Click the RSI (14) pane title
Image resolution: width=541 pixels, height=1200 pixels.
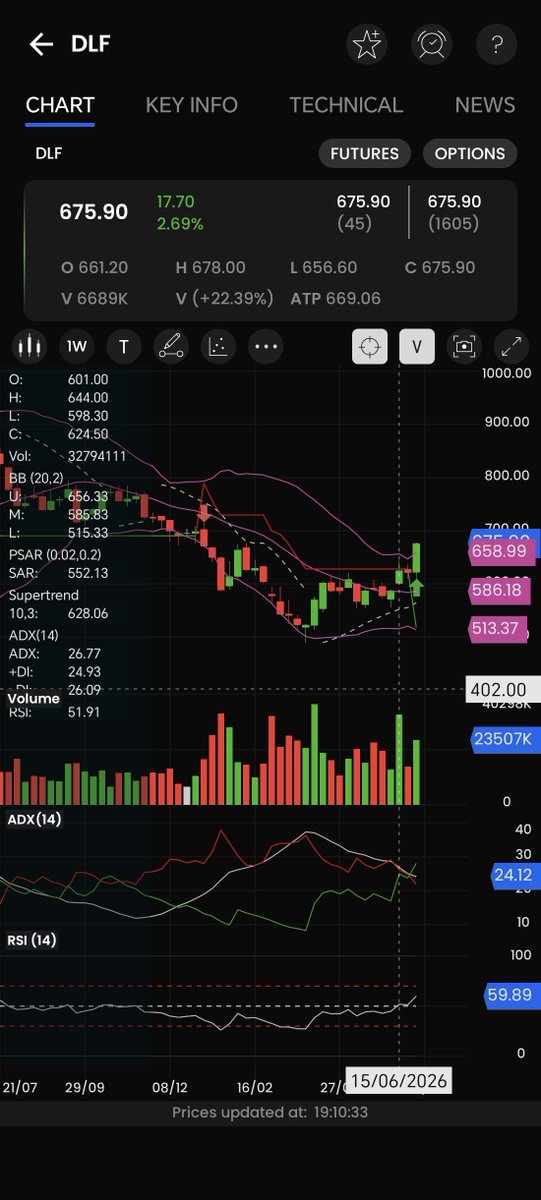[x=32, y=940]
